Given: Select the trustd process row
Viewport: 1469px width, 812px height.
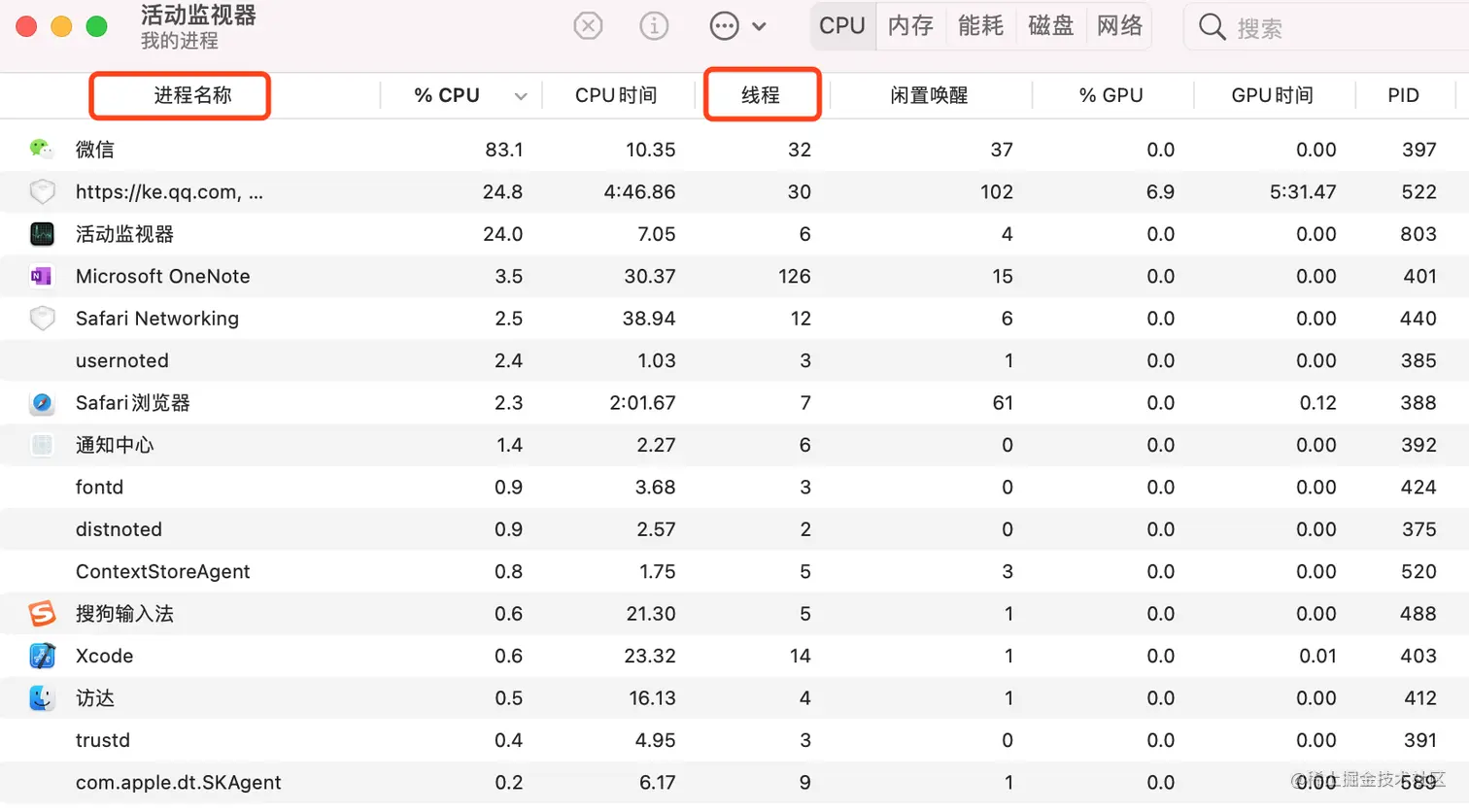Looking at the screenshot, I should [734, 740].
